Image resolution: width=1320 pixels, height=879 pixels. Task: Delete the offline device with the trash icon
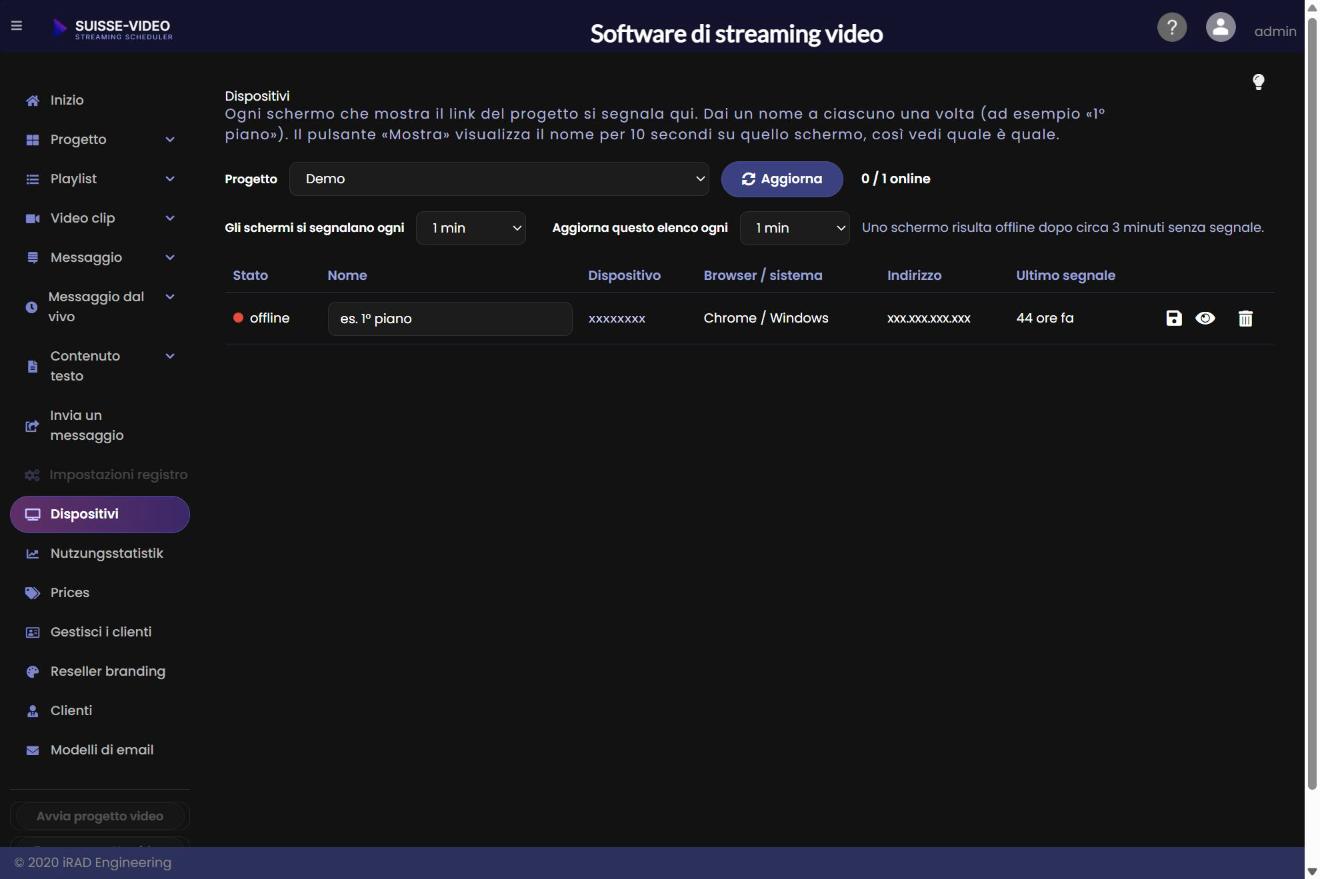tap(1245, 318)
